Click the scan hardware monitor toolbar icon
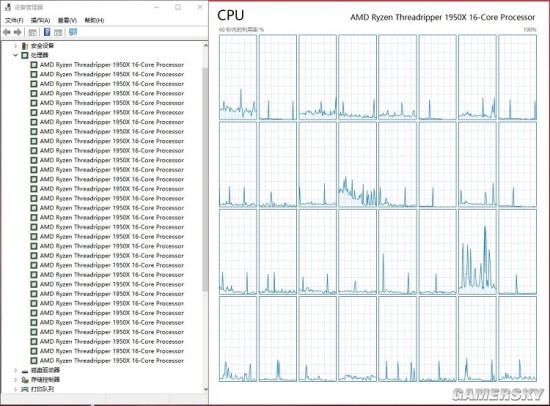The image size is (550, 406). coord(73,32)
